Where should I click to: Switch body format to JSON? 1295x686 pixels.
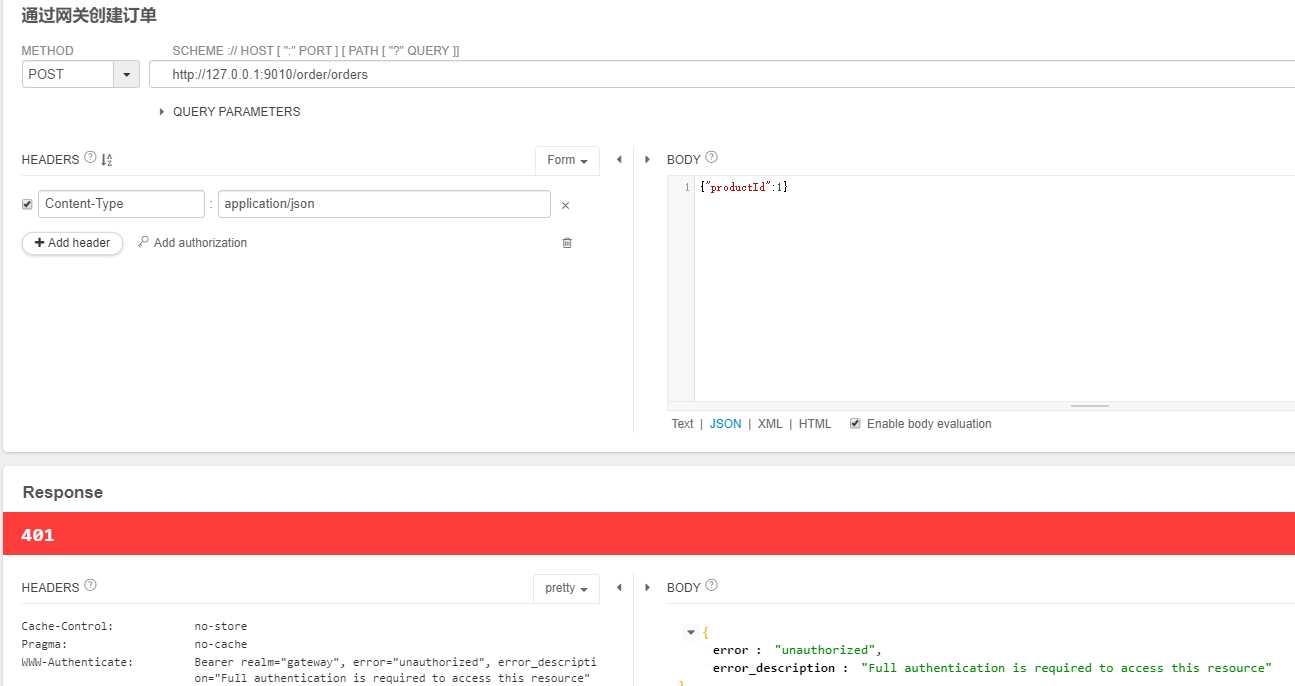pos(726,424)
